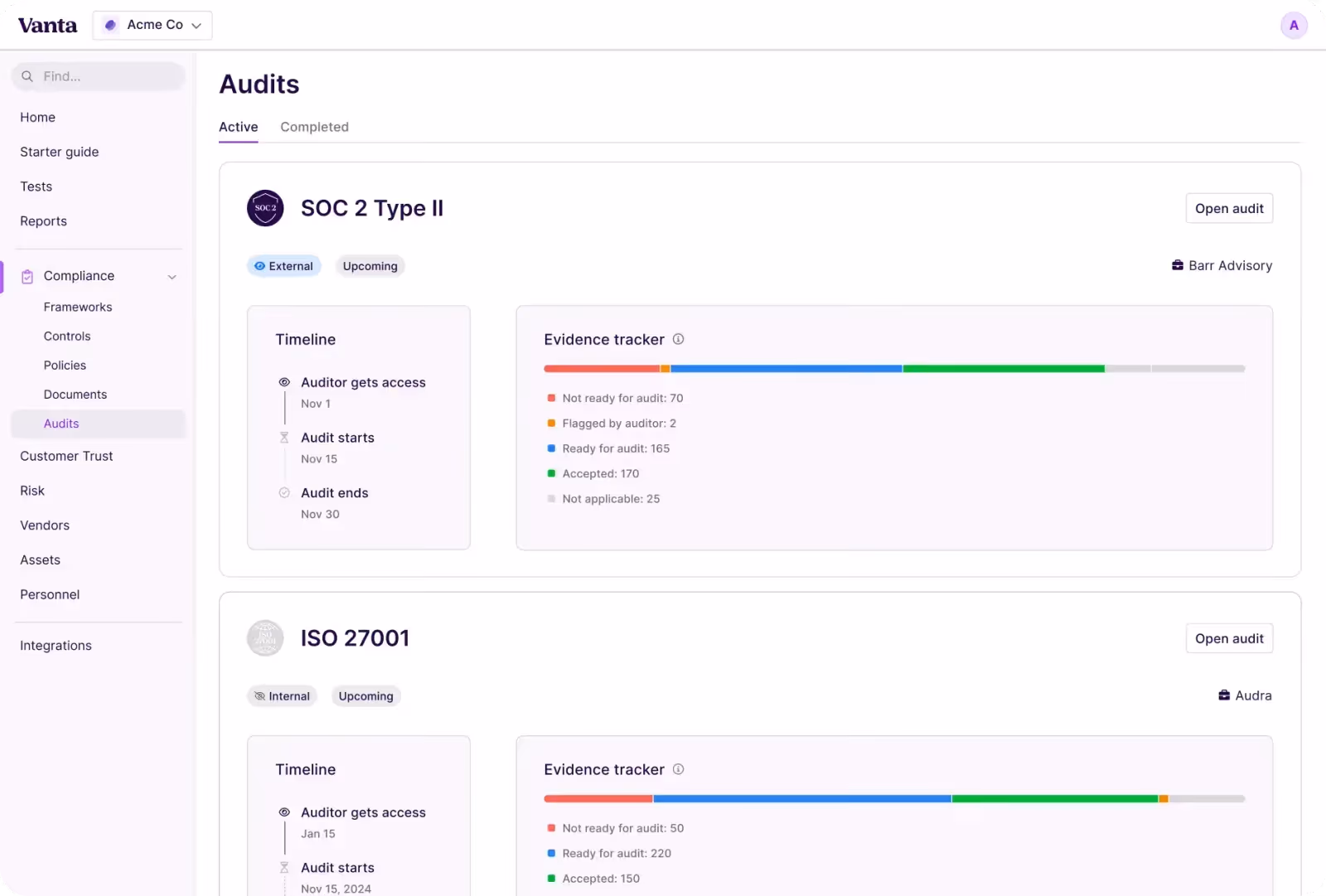1326x896 pixels.
Task: Click orange swatch beside Flagged by auditor: 2
Action: [x=551, y=424]
